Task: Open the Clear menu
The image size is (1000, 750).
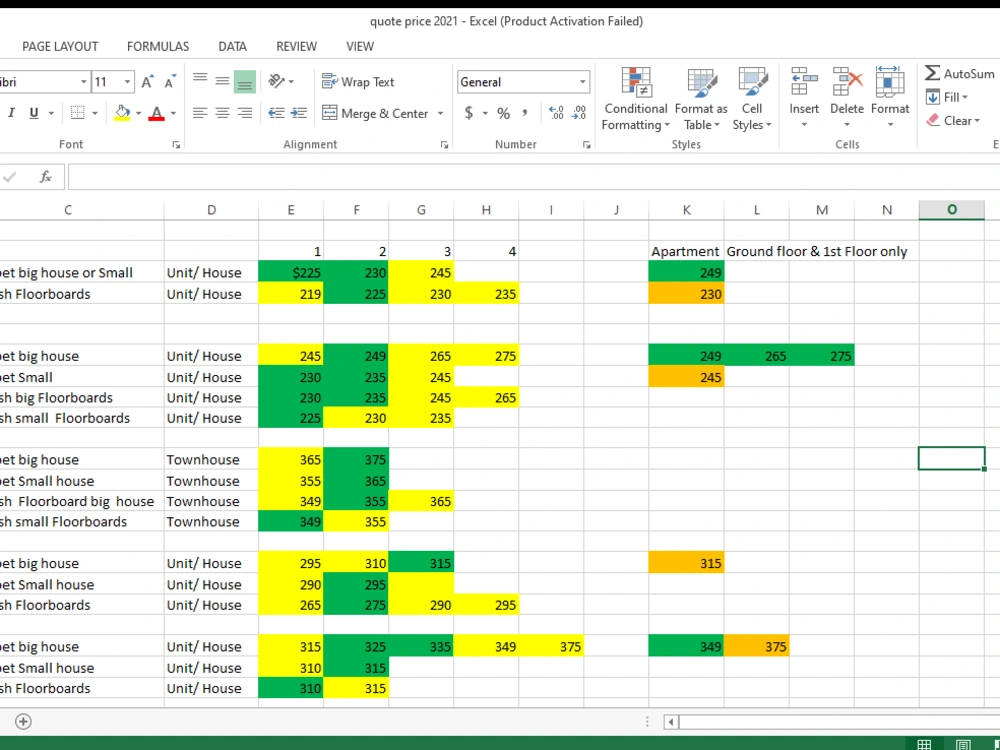Action: pyautogui.click(x=953, y=121)
